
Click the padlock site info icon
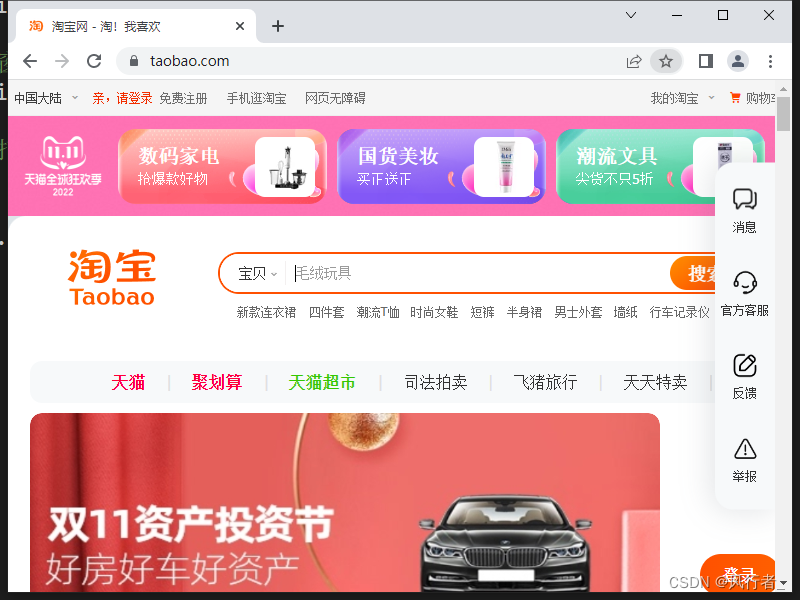[134, 61]
